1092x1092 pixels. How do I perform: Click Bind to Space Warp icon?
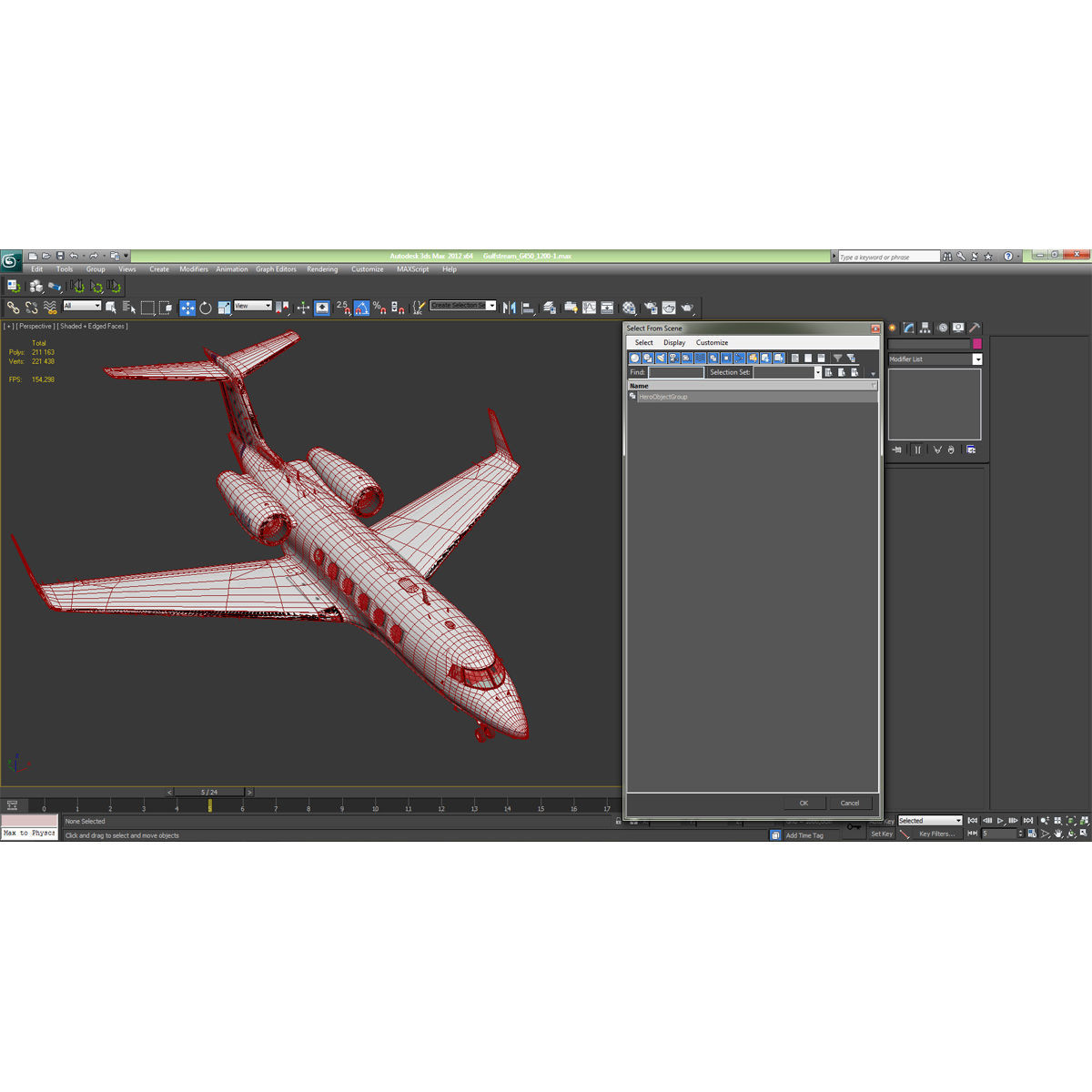coord(50,308)
